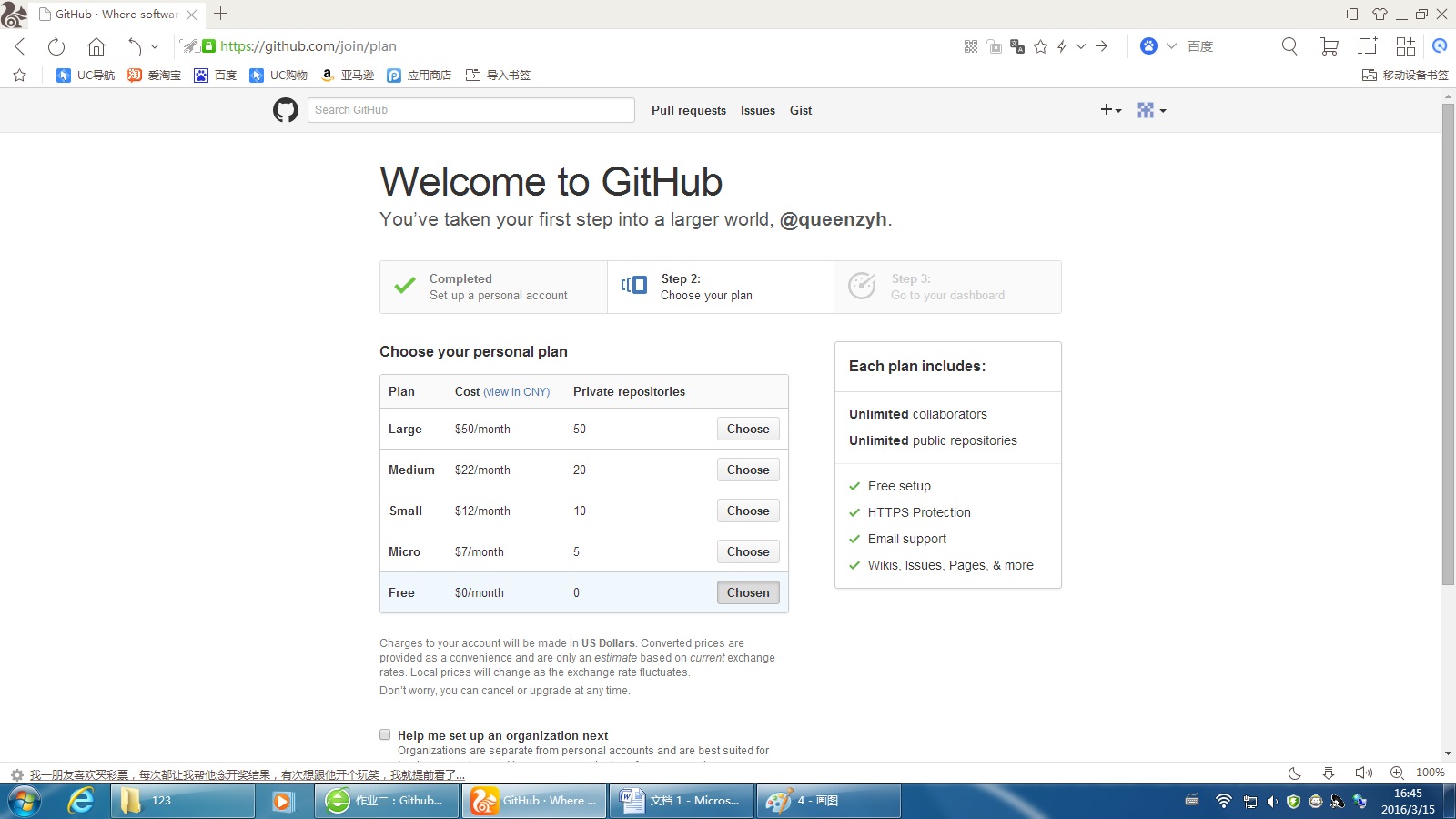Open Issues in the header
Screen dimensions: 1456x819
[758, 110]
